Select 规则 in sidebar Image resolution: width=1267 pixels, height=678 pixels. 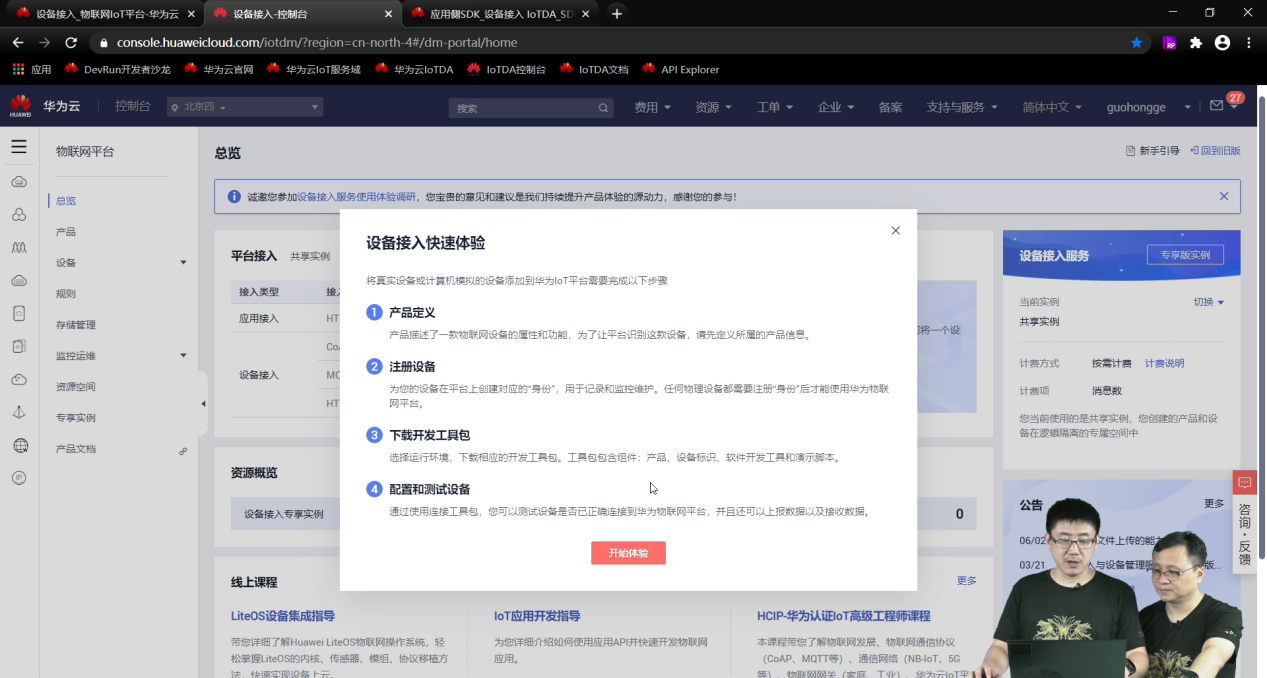[66, 293]
